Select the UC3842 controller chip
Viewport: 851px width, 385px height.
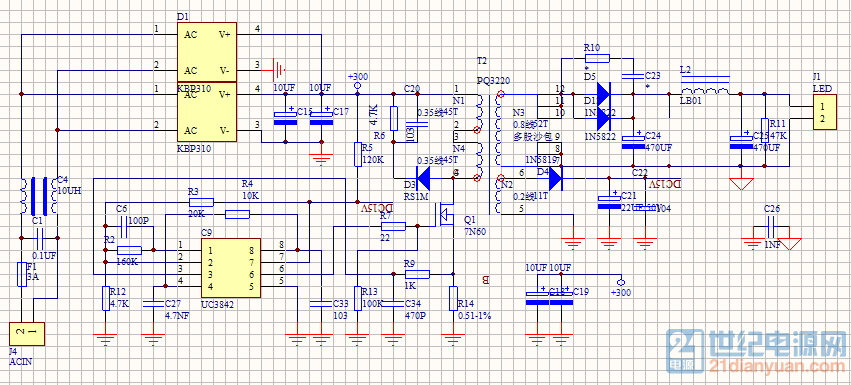coord(230,268)
